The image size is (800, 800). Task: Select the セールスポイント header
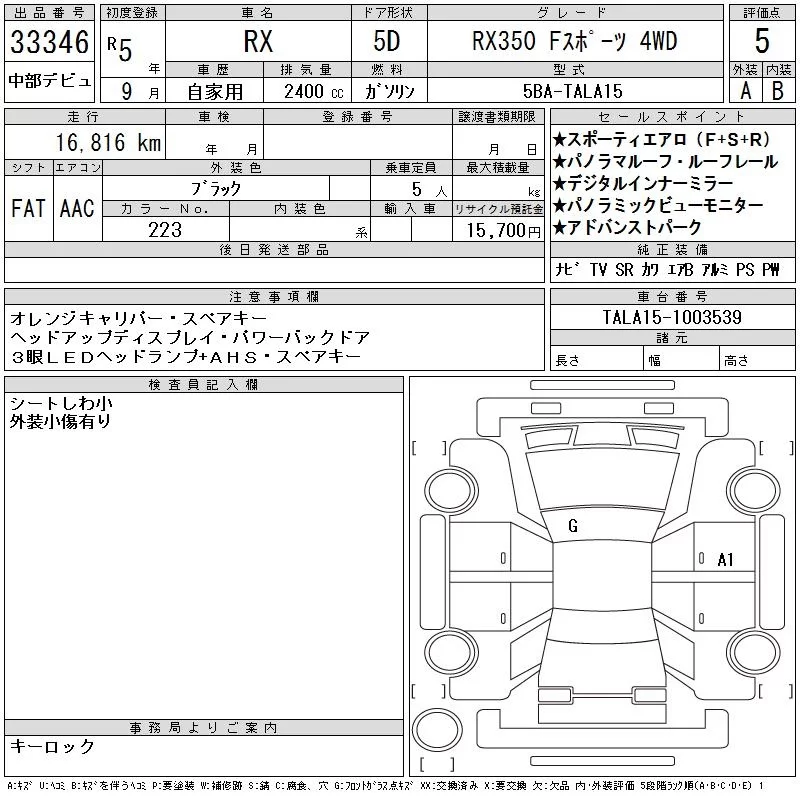coord(672,116)
